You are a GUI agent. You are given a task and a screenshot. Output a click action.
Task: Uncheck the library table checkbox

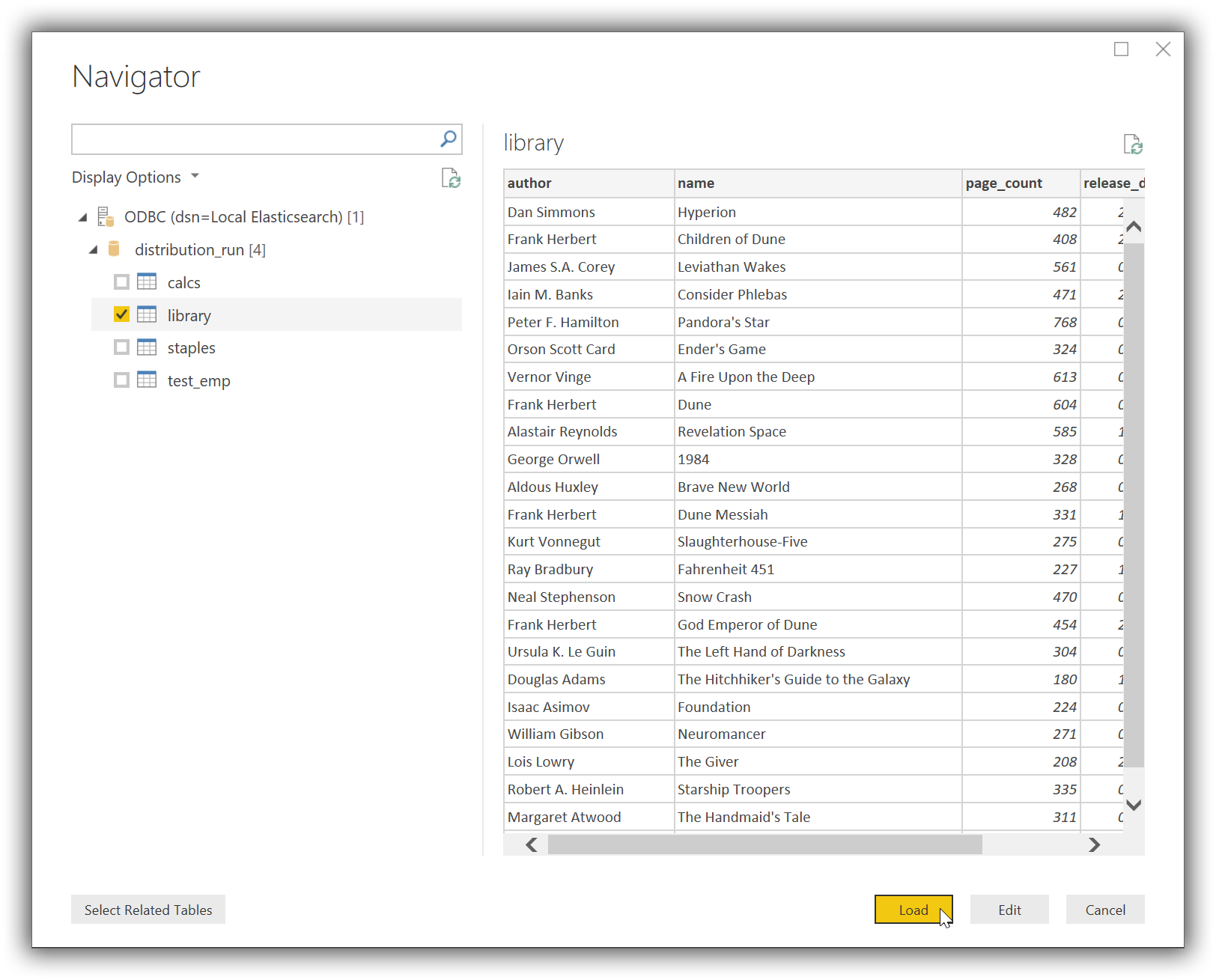(x=121, y=314)
